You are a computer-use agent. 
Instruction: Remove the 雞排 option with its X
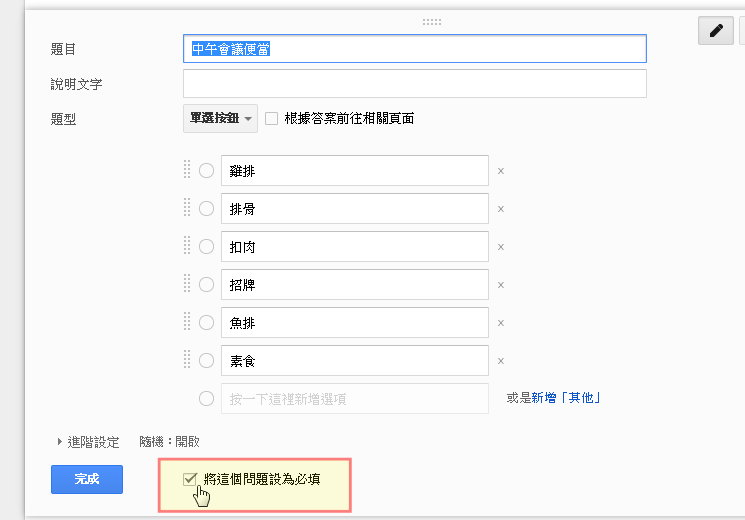(x=501, y=171)
